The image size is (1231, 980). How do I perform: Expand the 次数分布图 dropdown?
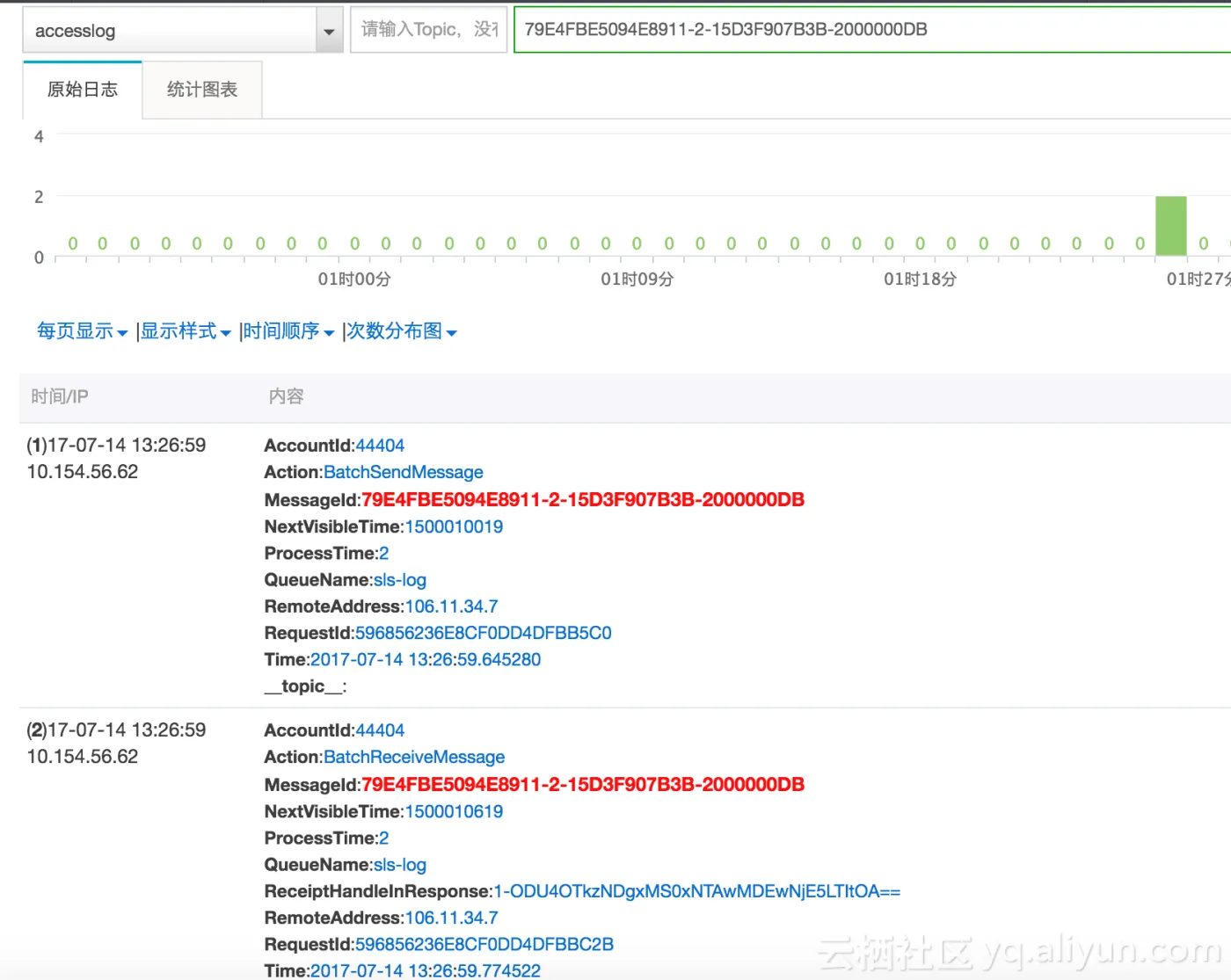tap(402, 331)
